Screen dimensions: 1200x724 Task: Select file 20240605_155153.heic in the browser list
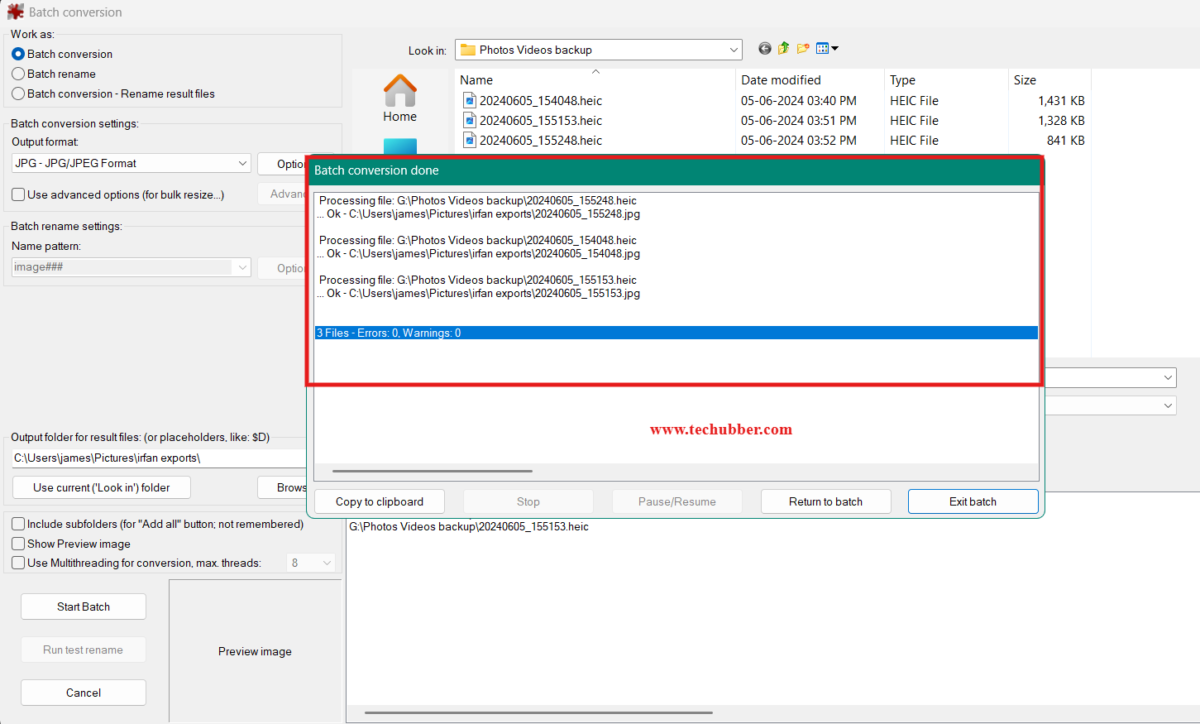click(x=541, y=120)
